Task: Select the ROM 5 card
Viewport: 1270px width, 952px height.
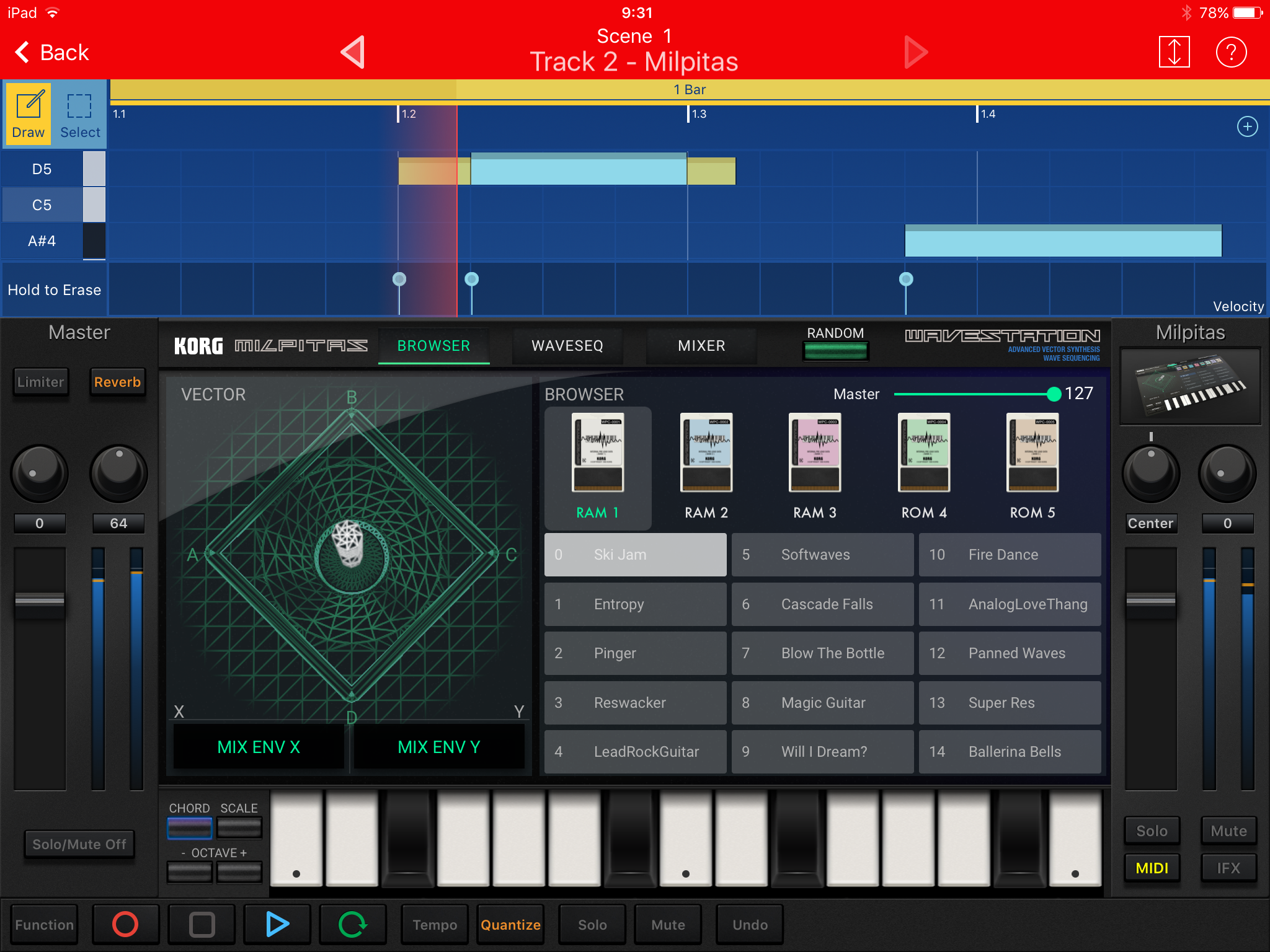Action: (1032, 468)
